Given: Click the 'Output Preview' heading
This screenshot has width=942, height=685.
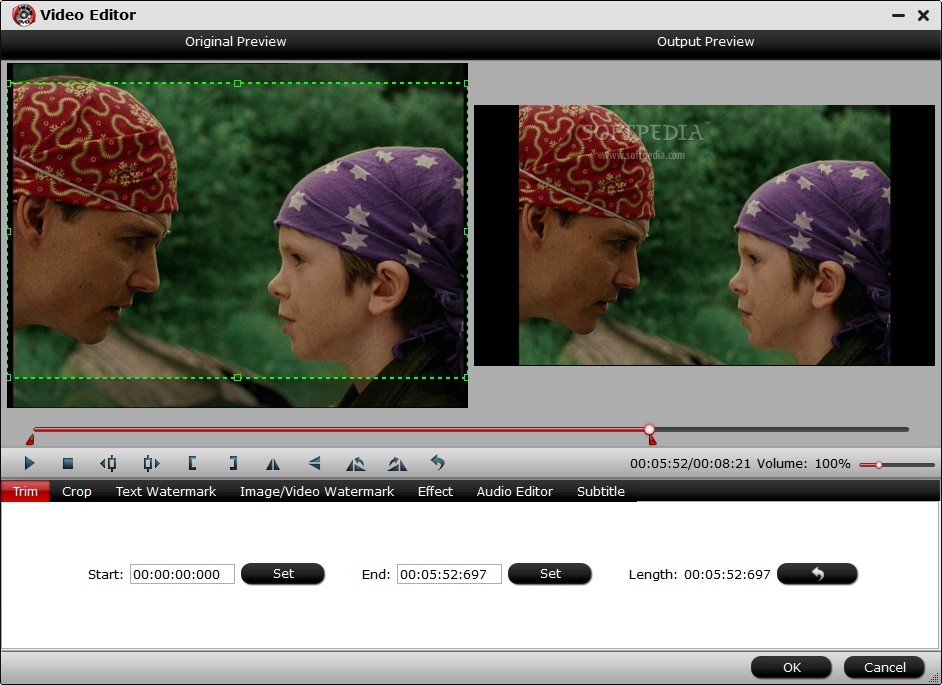Looking at the screenshot, I should (705, 41).
